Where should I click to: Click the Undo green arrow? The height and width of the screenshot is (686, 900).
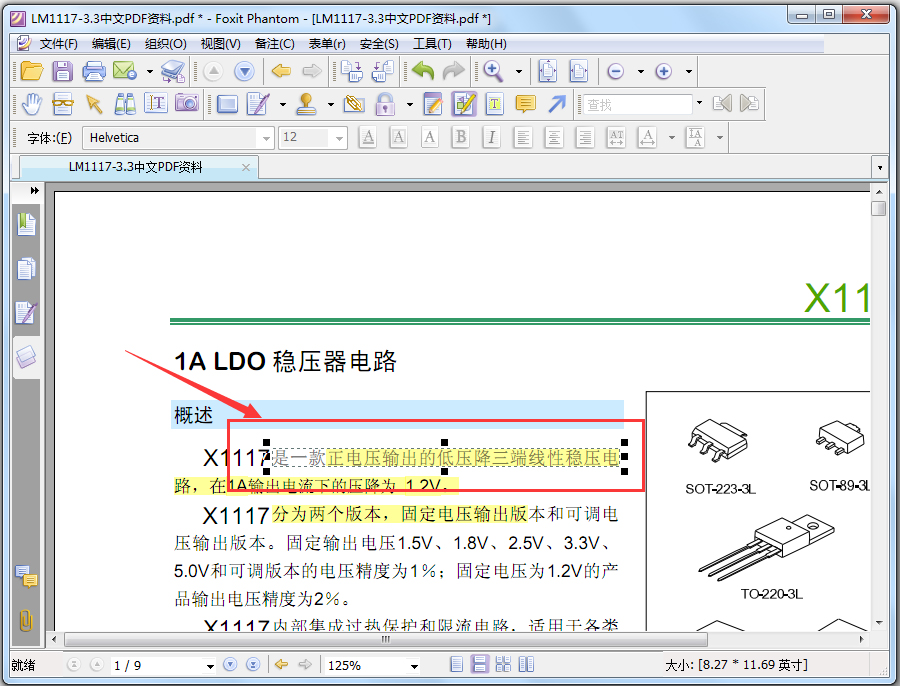[x=422, y=71]
